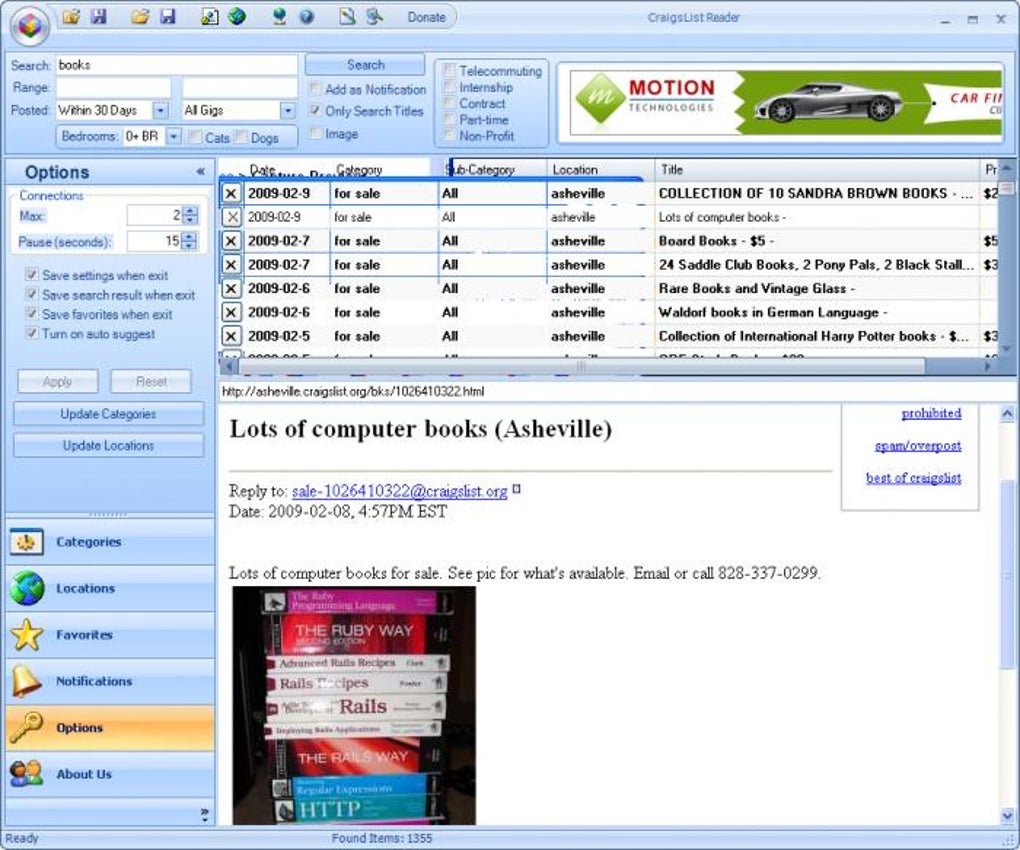Screen dimensions: 1020x850
Task: Toggle Turn on auto suggest
Action: click(x=31, y=333)
